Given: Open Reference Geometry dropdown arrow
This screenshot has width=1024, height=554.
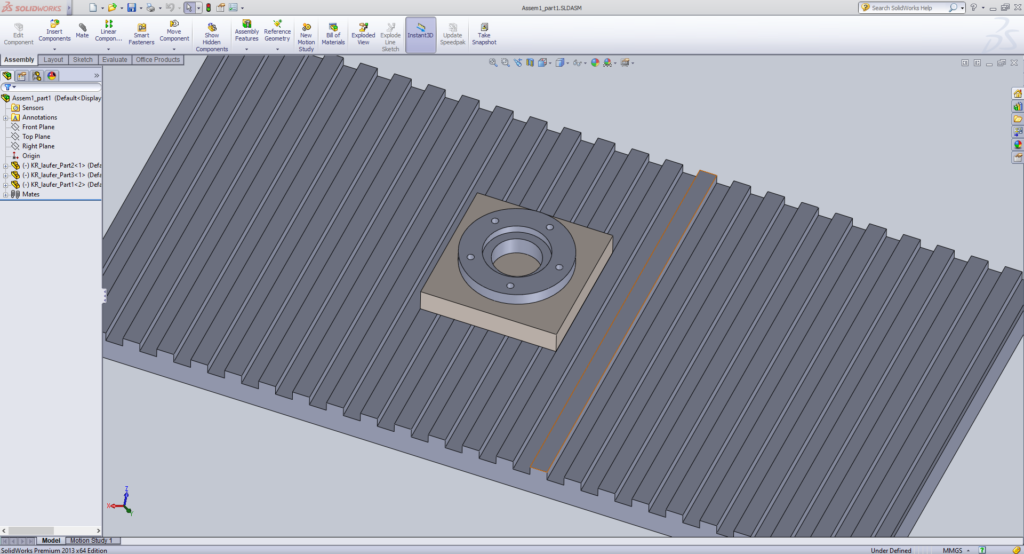Looking at the screenshot, I should point(278,50).
